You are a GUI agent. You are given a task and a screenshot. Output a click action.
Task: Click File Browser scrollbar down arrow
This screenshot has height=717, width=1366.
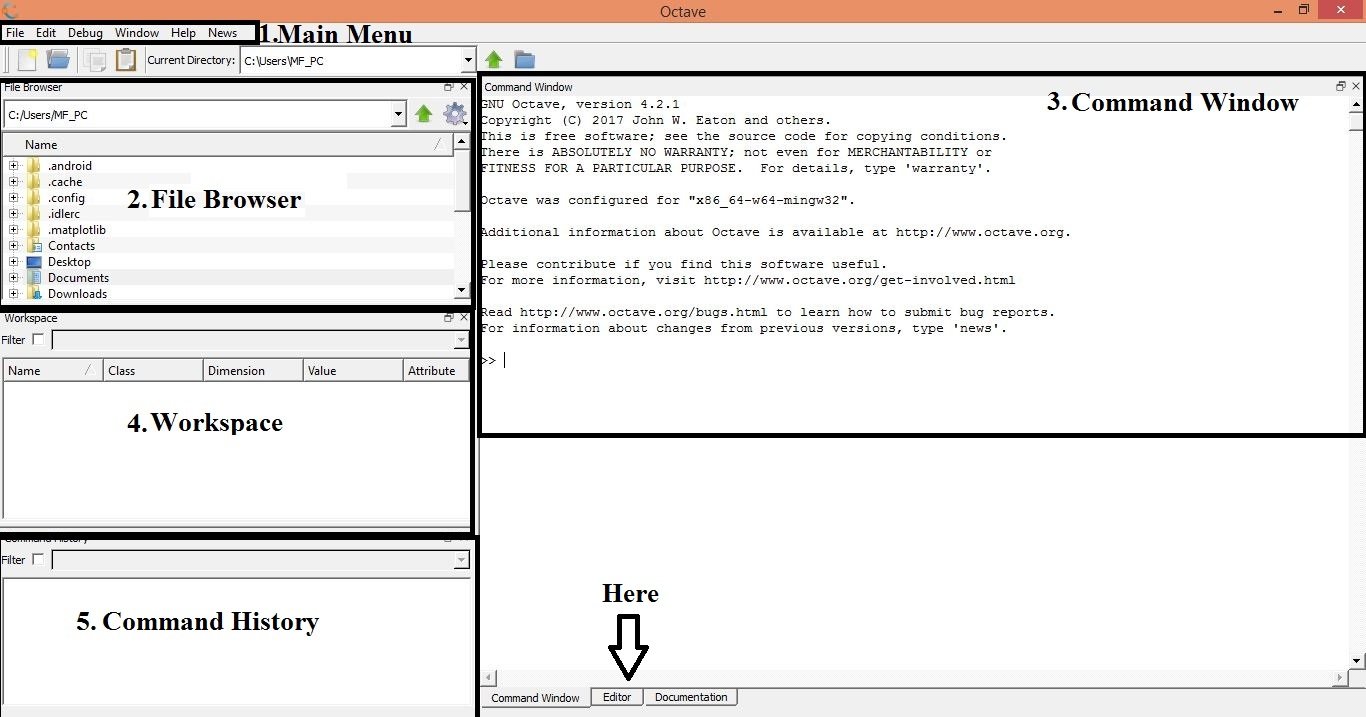(x=462, y=290)
